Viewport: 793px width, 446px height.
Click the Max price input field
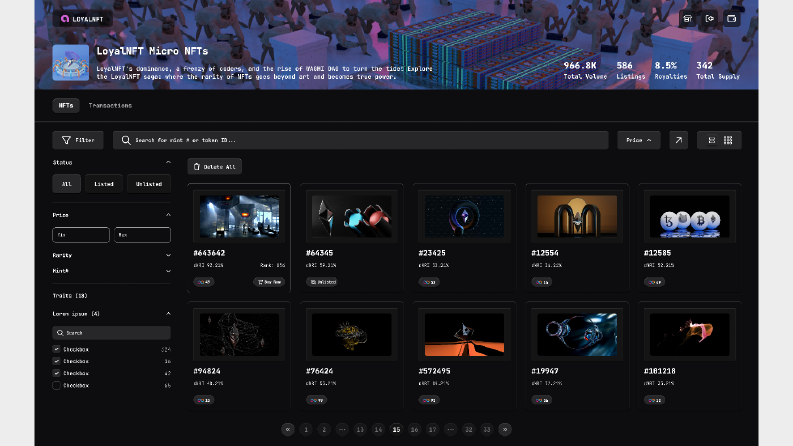click(142, 235)
